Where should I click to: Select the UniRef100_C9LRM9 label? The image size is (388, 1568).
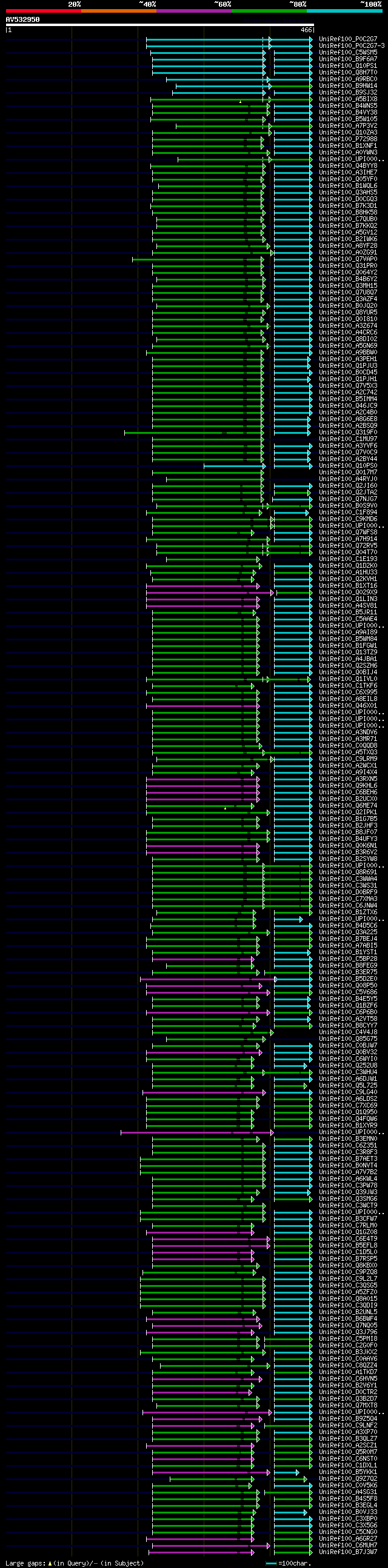coord(348,759)
